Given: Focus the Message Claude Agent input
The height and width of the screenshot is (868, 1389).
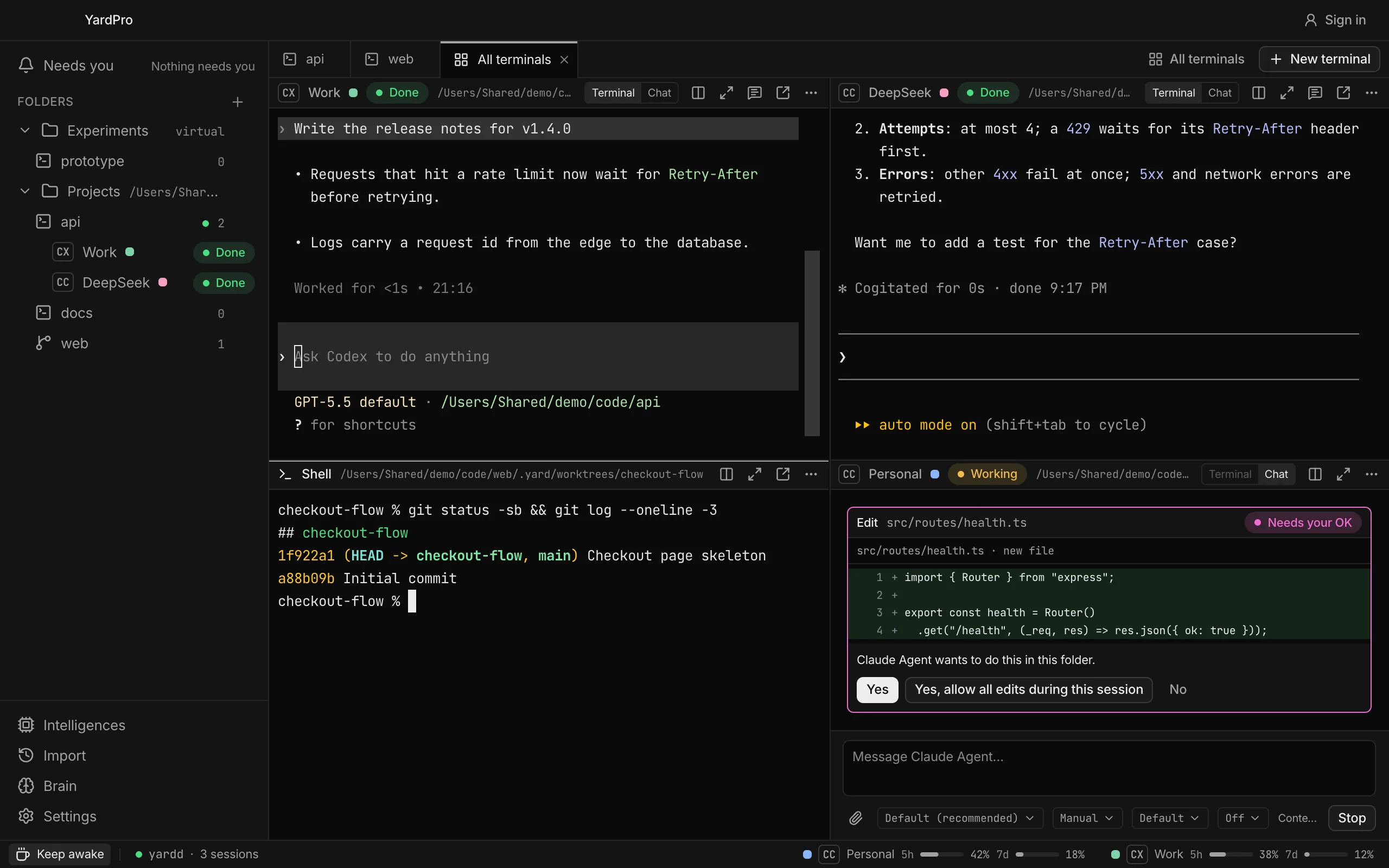Looking at the screenshot, I should pos(1108,768).
